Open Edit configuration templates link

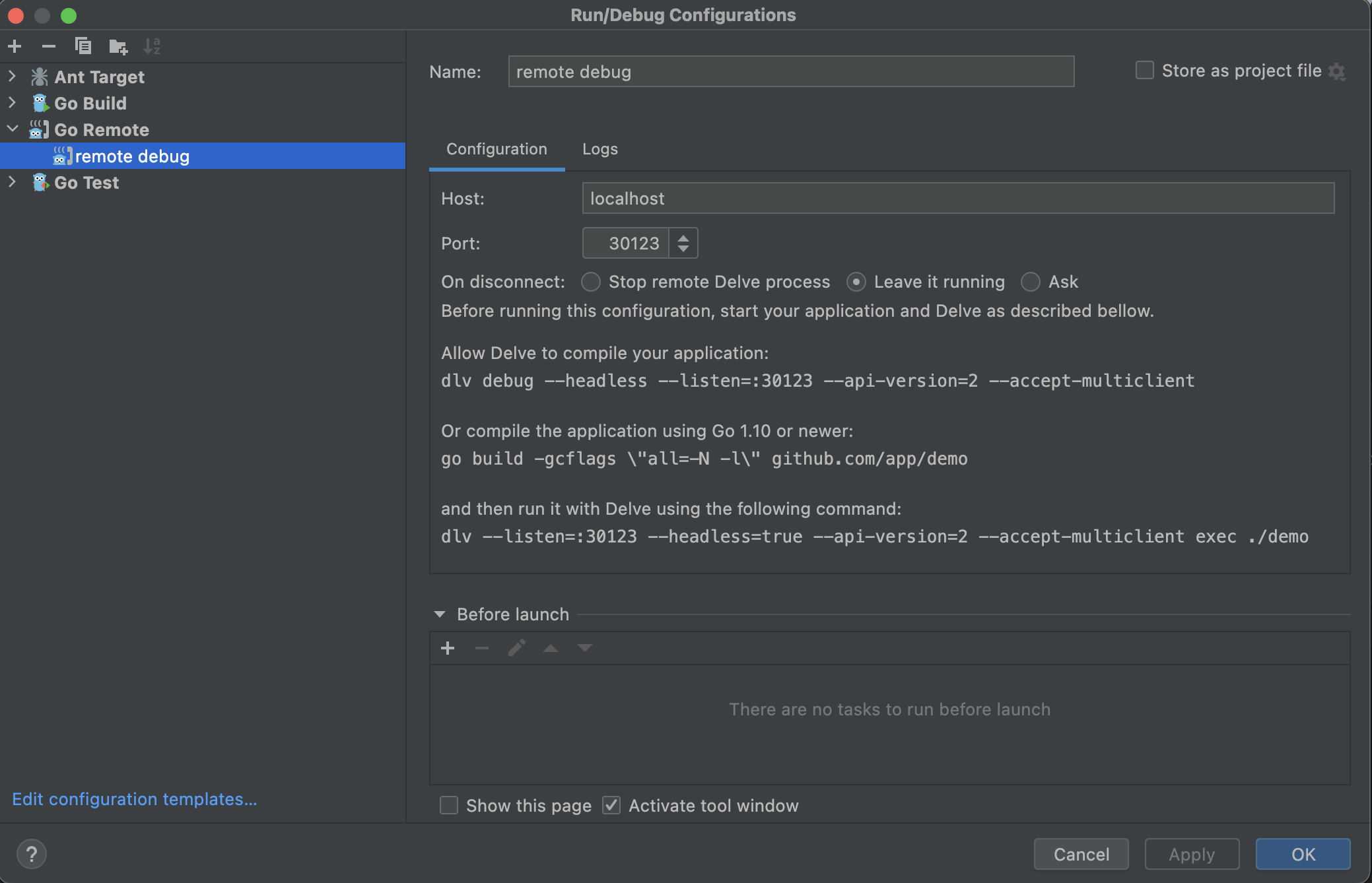[134, 799]
